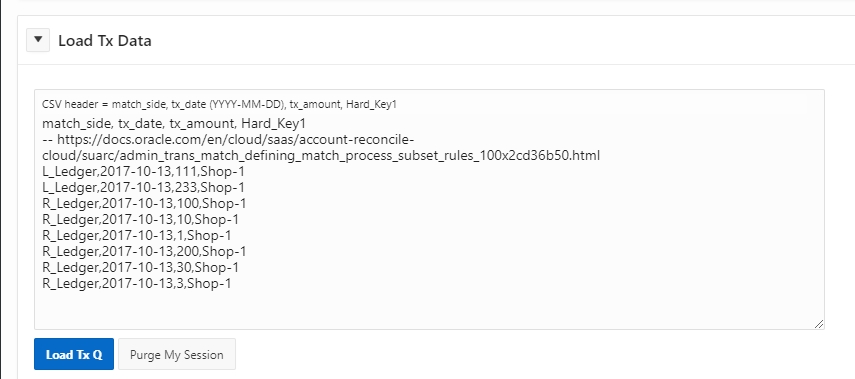Place cursor on R_Ledger amount 10 row
855x379 pixels.
click(140, 219)
